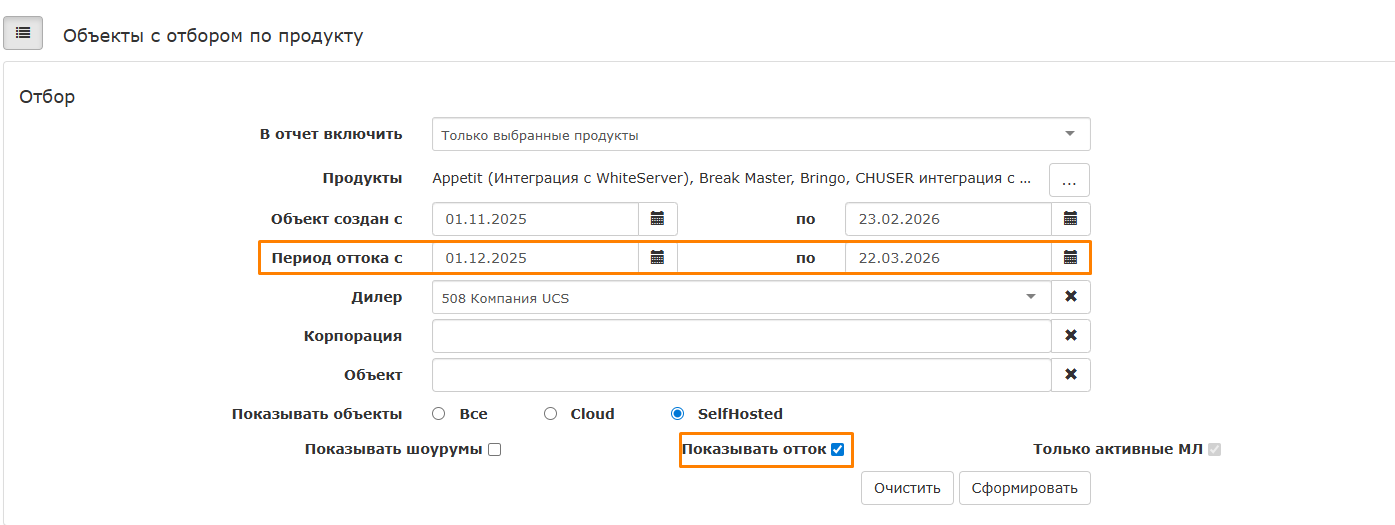Open calendar for 'Объект создан с' start date
Screen dimensions: 1395x525
pos(657,219)
